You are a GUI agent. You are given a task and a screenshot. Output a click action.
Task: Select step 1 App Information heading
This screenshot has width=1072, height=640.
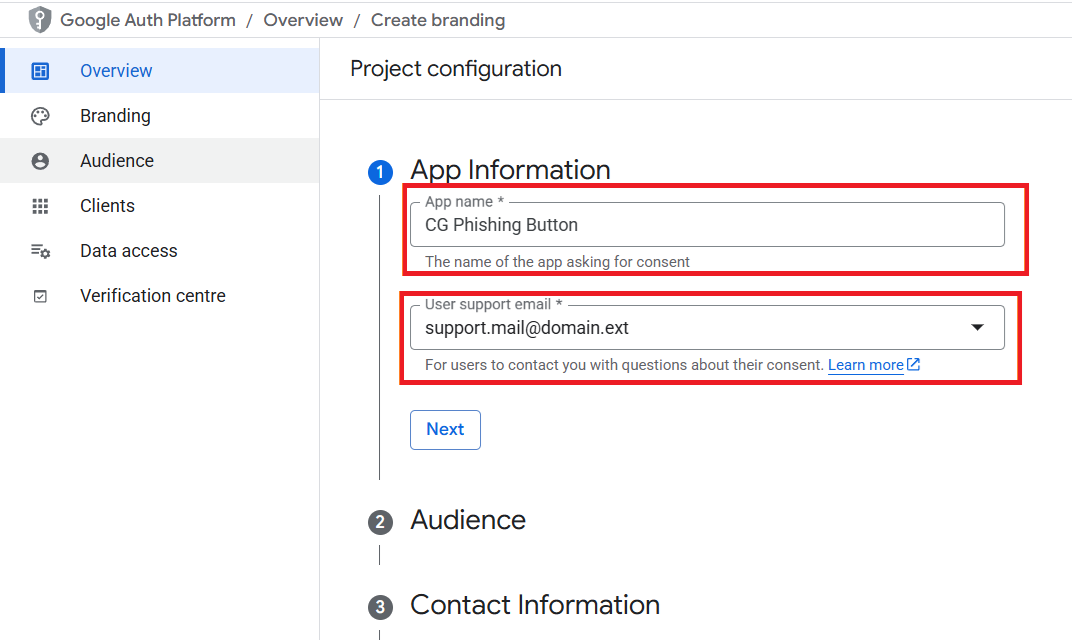coord(510,170)
